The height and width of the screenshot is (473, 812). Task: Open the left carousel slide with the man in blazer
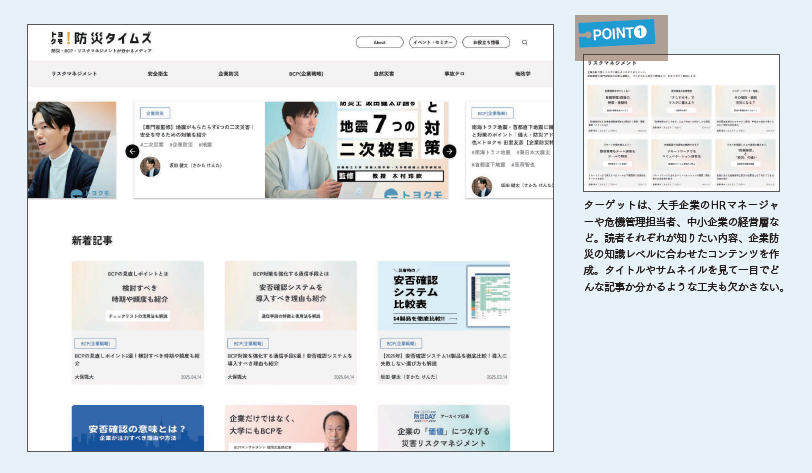[x=72, y=150]
